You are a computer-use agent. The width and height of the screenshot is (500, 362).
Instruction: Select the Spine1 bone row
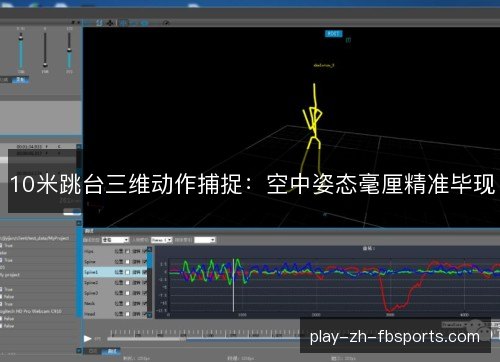pos(115,272)
